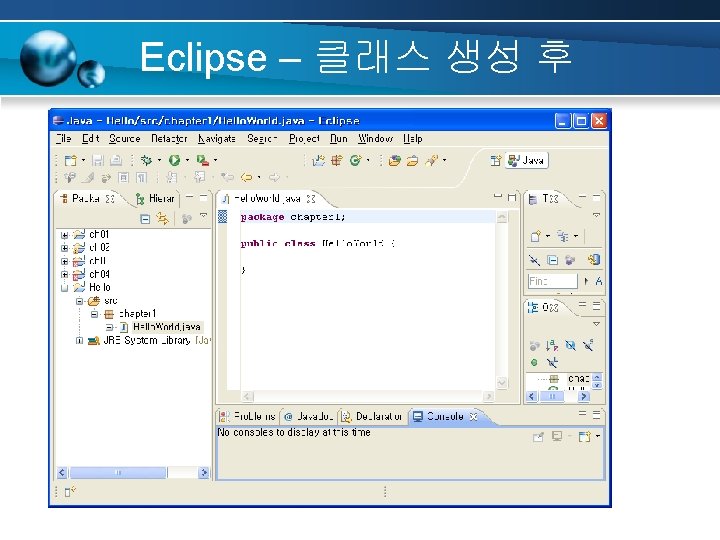Click the Forward navigation arrow icon
This screenshot has width=720, height=540.
[x=274, y=177]
